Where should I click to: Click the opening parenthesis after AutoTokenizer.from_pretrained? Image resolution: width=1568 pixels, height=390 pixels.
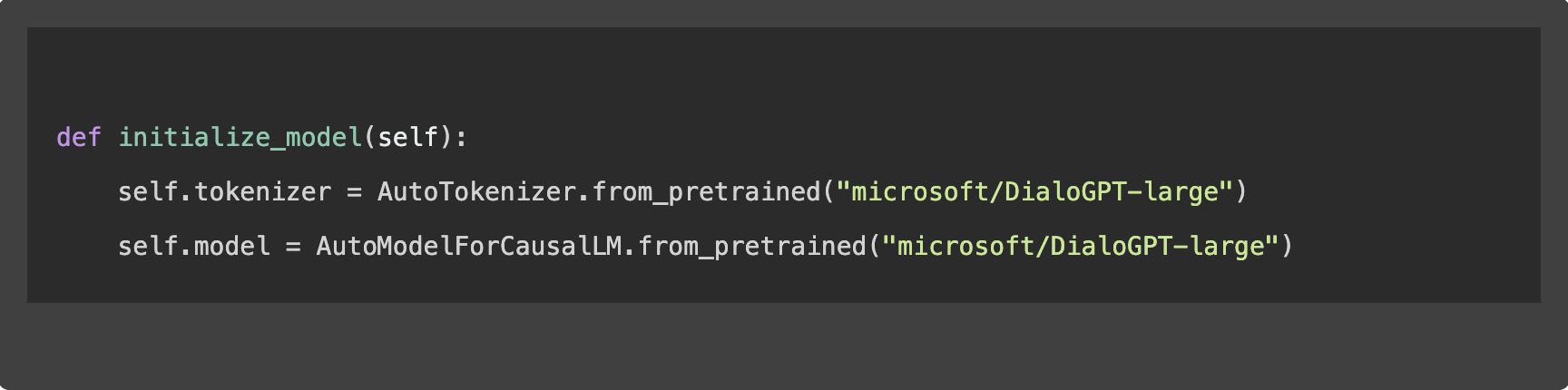click(x=828, y=191)
